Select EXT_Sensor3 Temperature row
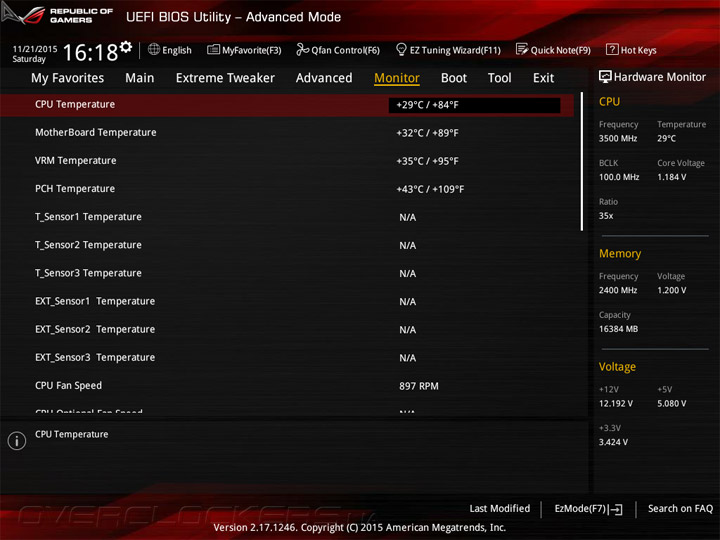The image size is (720, 540). pos(287,357)
